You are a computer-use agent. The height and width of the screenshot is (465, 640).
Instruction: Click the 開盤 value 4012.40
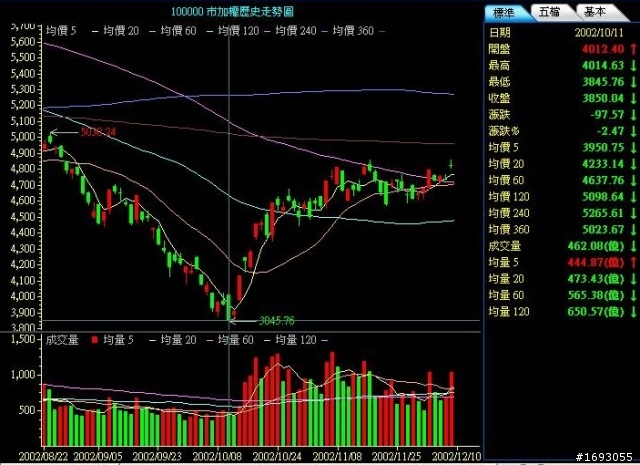pyautogui.click(x=603, y=49)
